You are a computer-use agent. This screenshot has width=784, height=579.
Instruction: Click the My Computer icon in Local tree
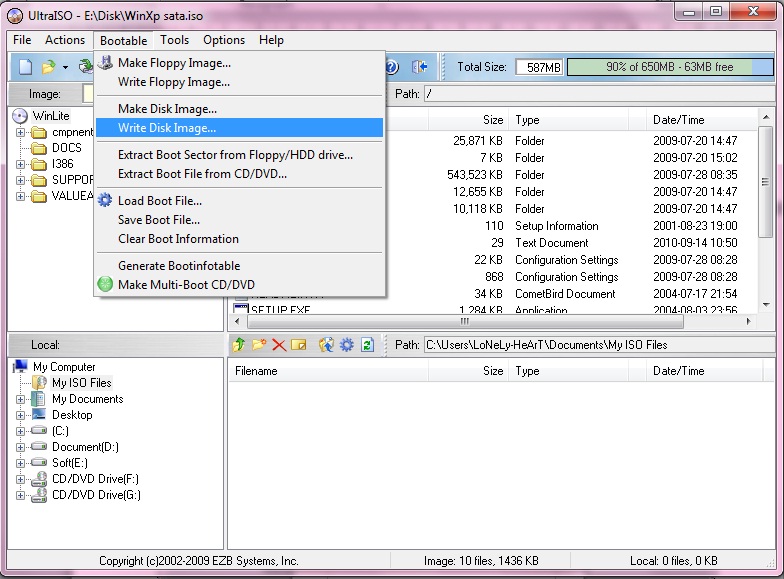pyautogui.click(x=20, y=366)
